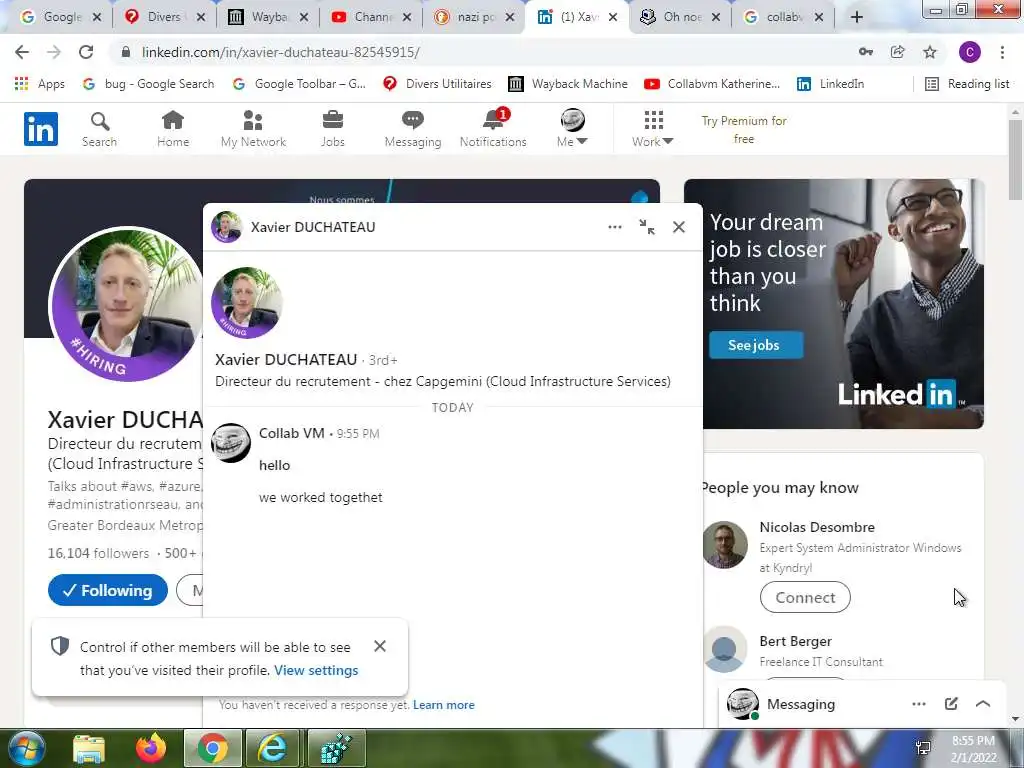The width and height of the screenshot is (1024, 768).
Task: Connect with Nicolas Desombre
Action: pos(805,598)
